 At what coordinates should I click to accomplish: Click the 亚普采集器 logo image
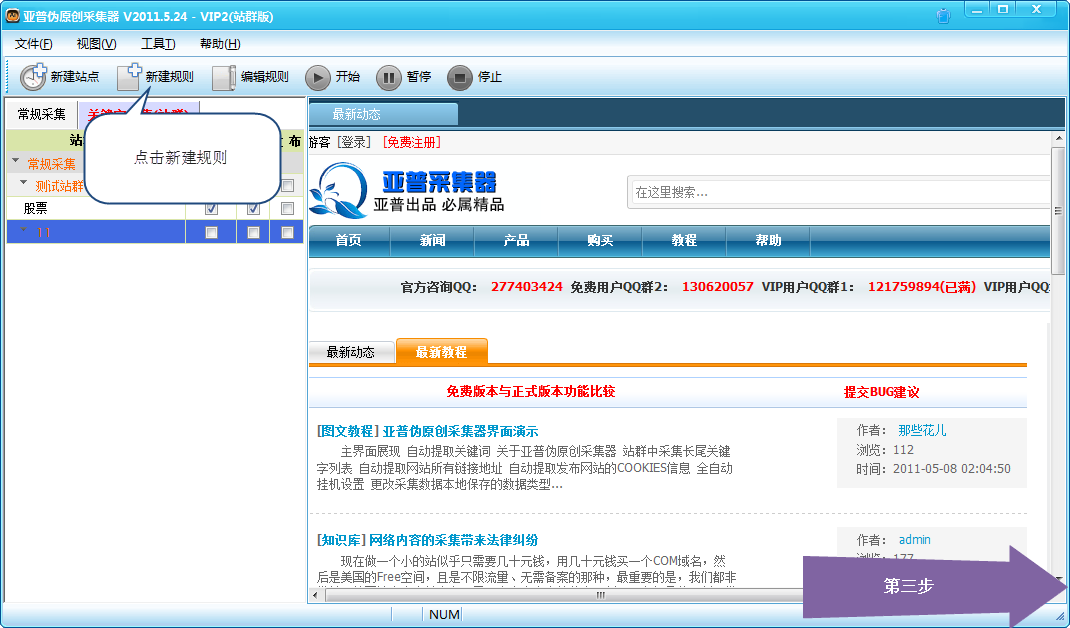point(407,191)
